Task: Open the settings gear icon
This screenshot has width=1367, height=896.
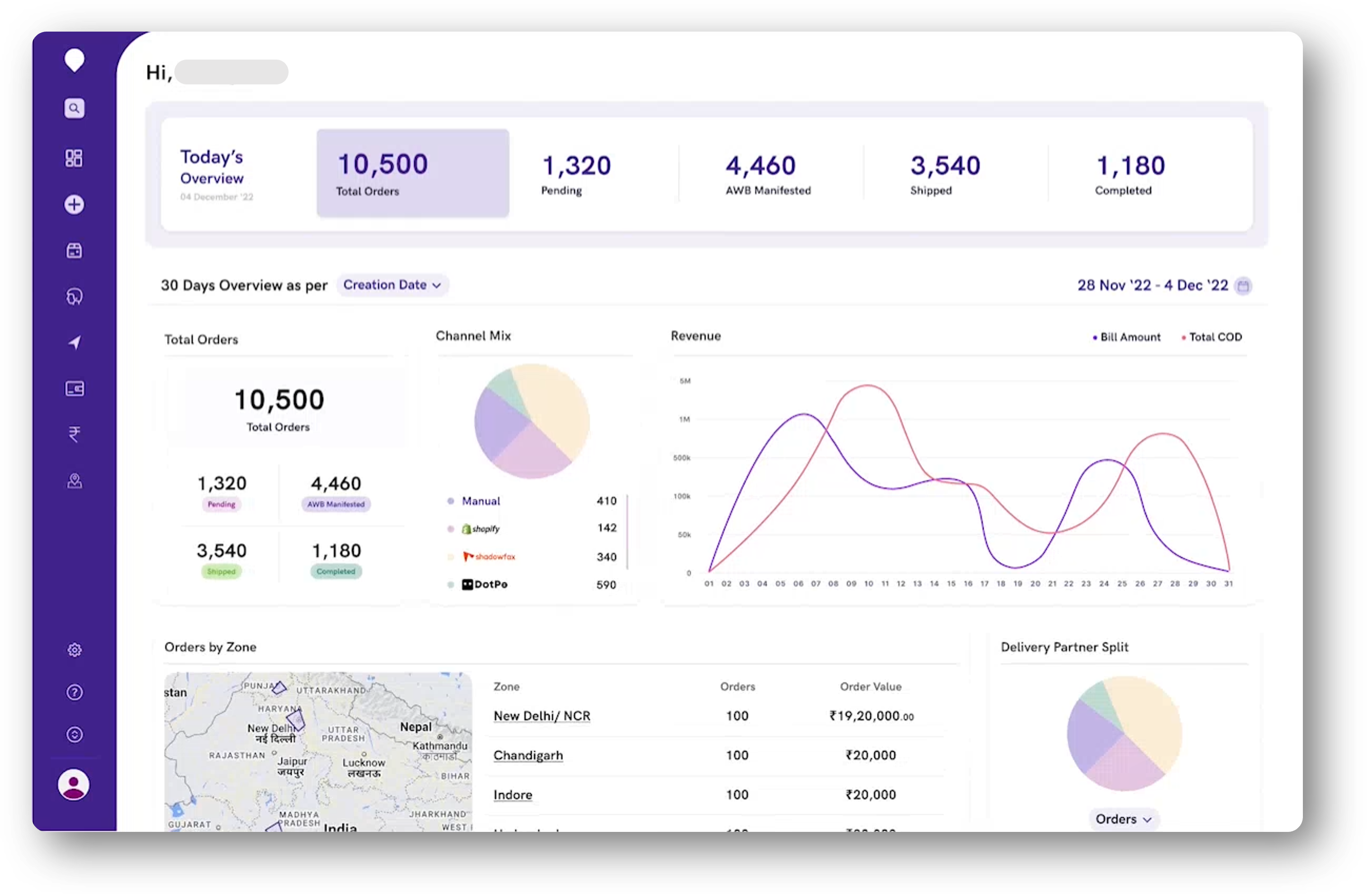Action: pyautogui.click(x=74, y=650)
